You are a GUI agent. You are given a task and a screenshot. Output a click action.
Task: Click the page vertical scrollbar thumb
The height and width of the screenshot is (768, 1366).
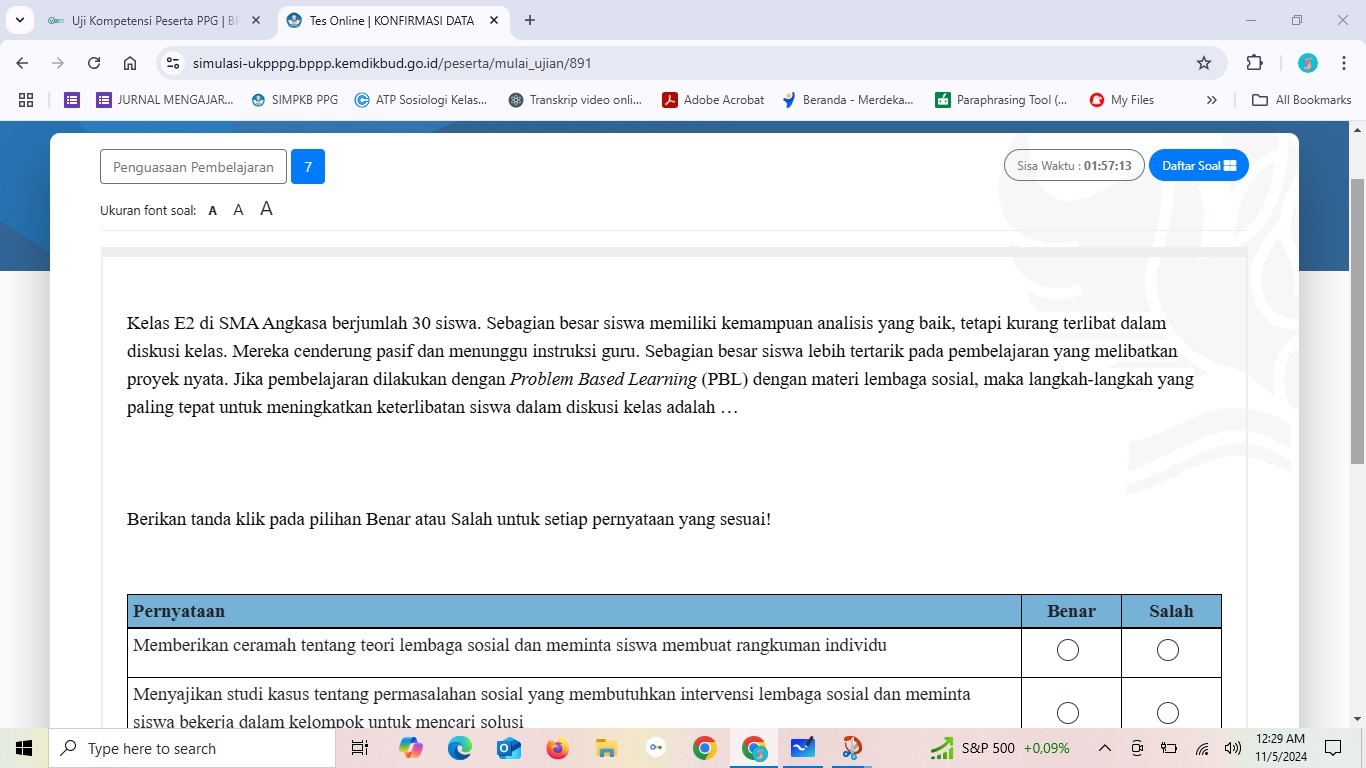coord(1357,320)
